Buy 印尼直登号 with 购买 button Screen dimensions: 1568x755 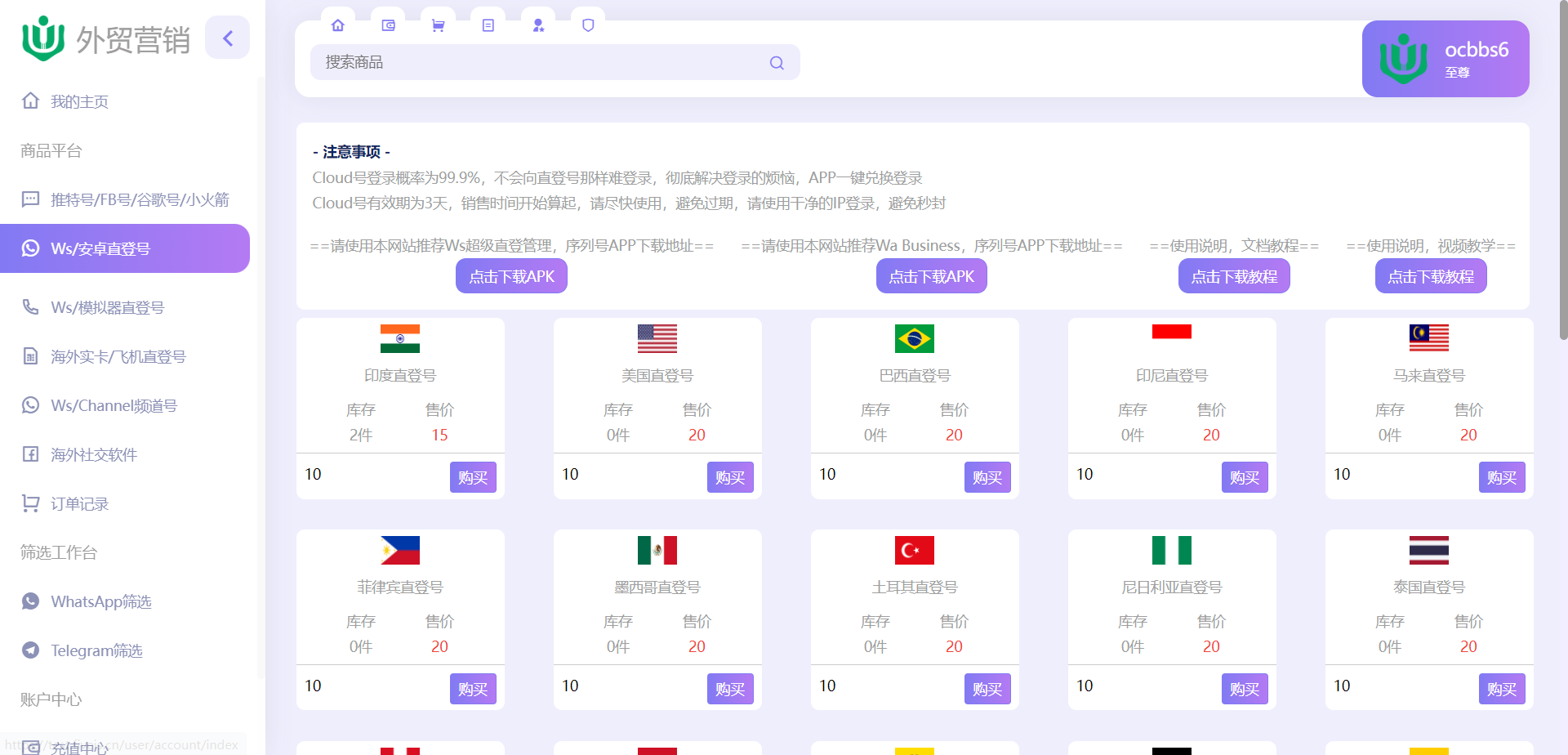click(x=1245, y=477)
